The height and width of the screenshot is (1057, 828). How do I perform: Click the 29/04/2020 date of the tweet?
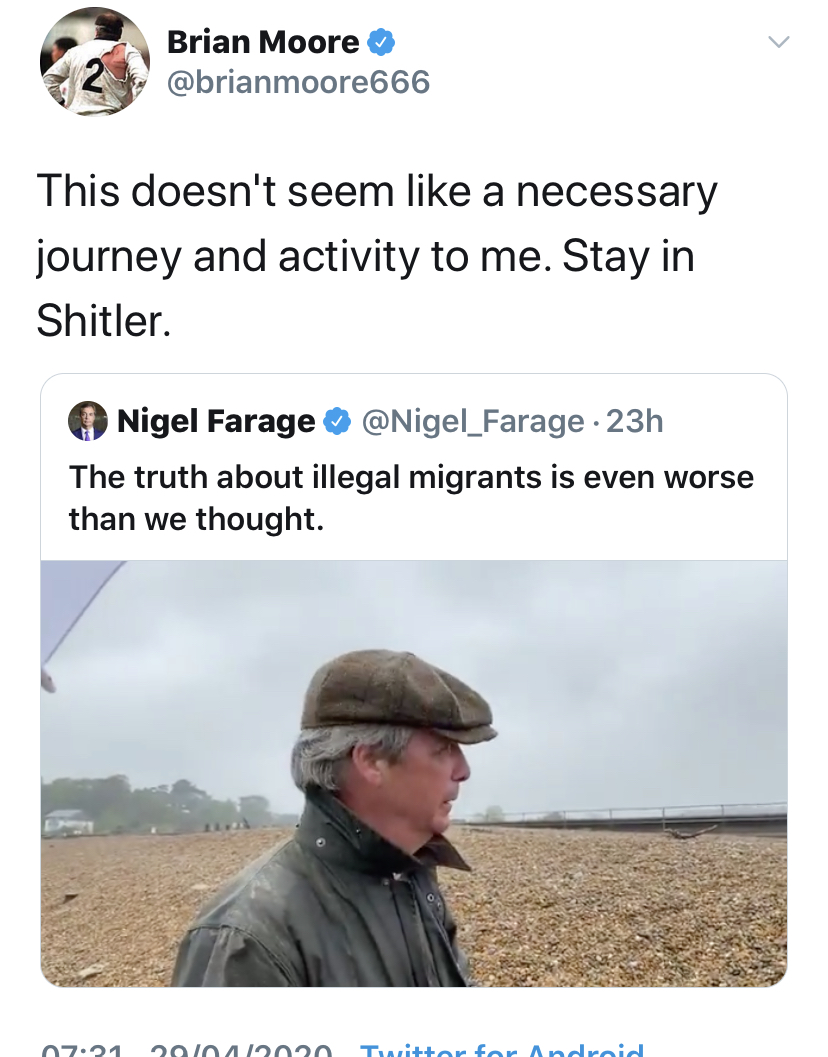tap(240, 1050)
